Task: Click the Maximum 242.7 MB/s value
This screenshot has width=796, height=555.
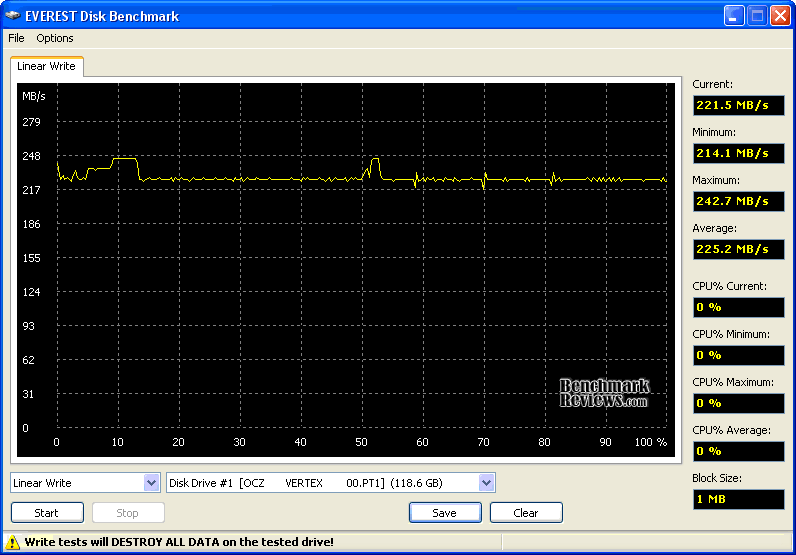Action: (739, 201)
